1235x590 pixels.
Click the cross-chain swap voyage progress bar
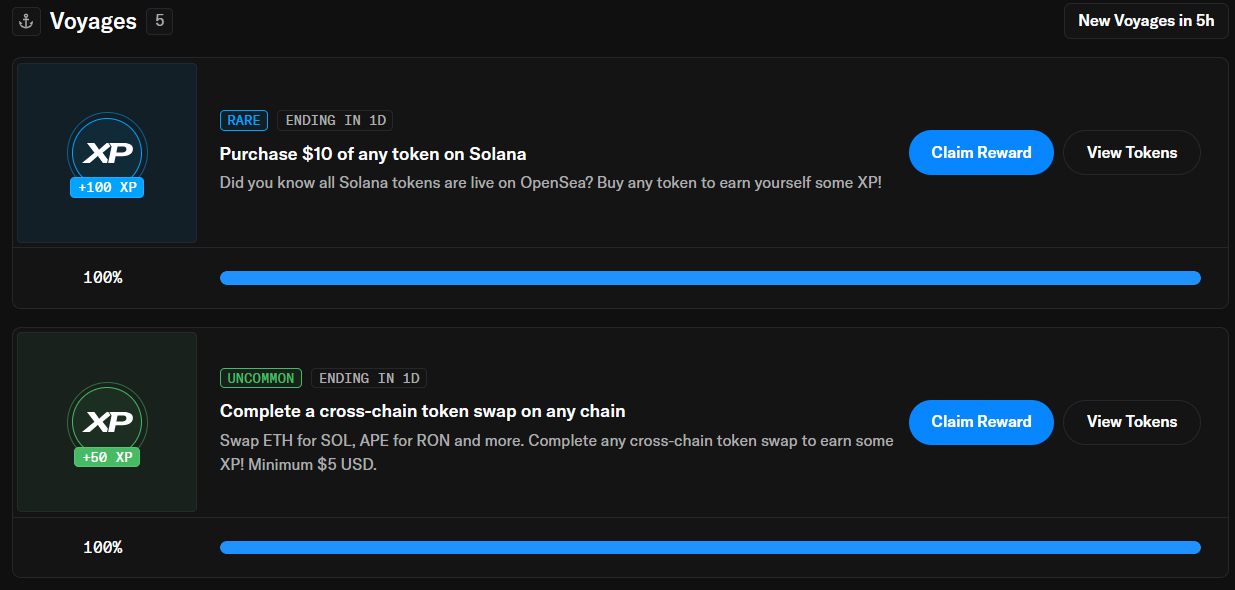pos(710,547)
